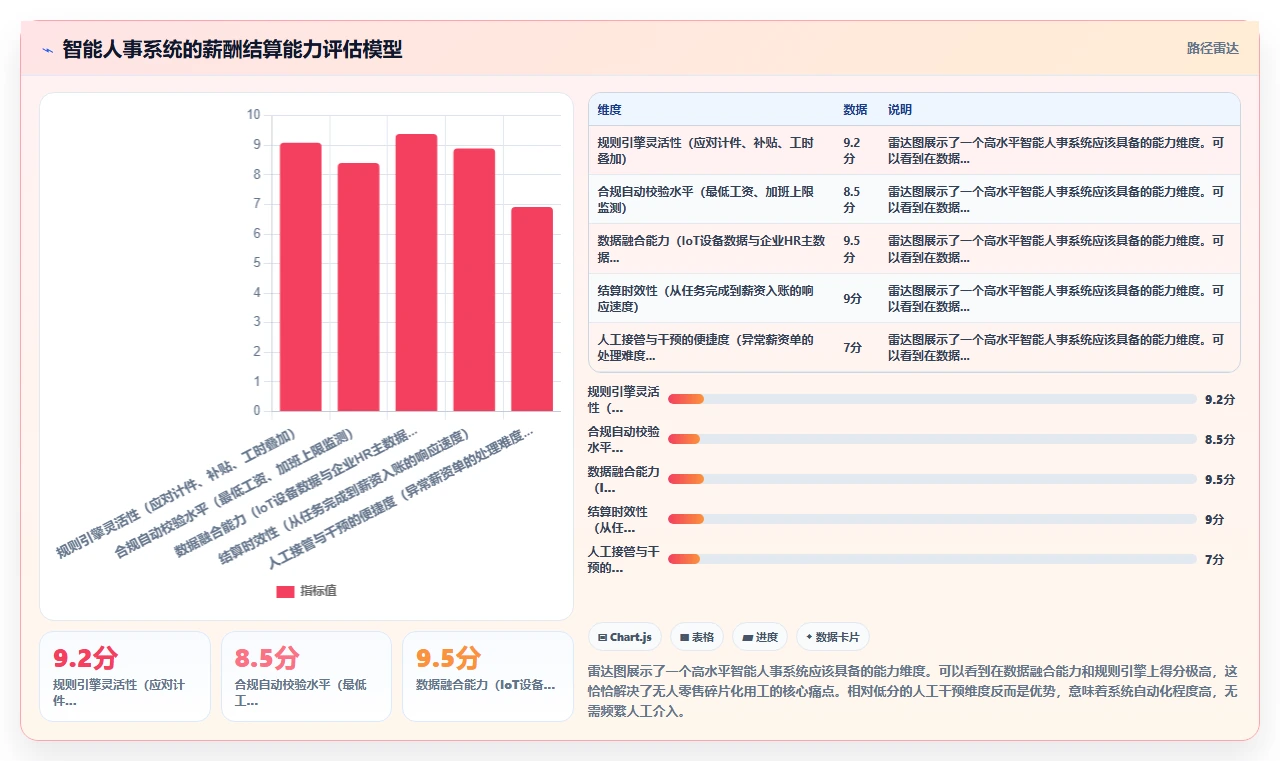The image size is (1280, 761).
Task: Click the page title 智能人事系统的薪酬结算能力评估模型
Action: (x=232, y=49)
